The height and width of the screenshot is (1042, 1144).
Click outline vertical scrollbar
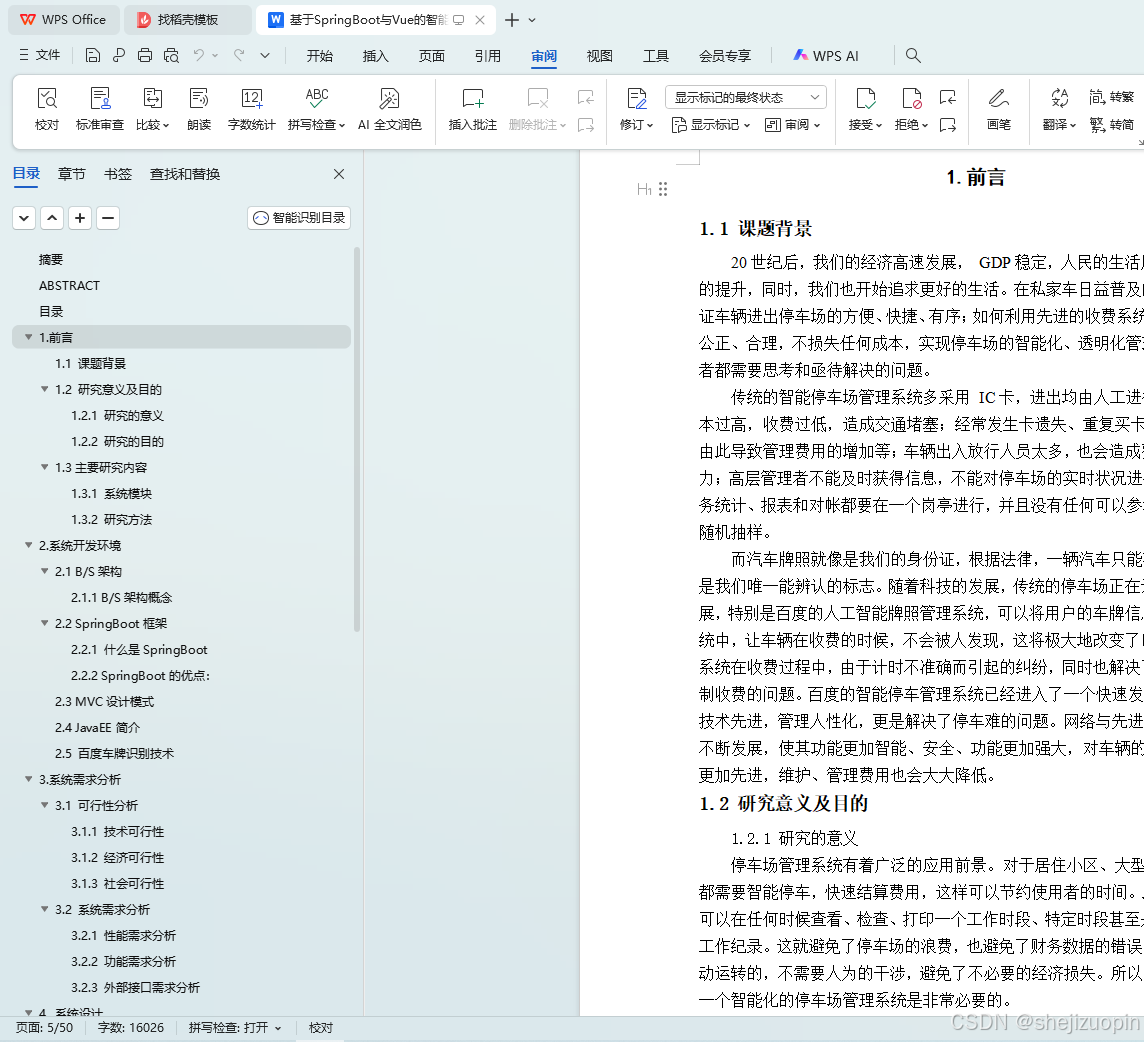357,439
